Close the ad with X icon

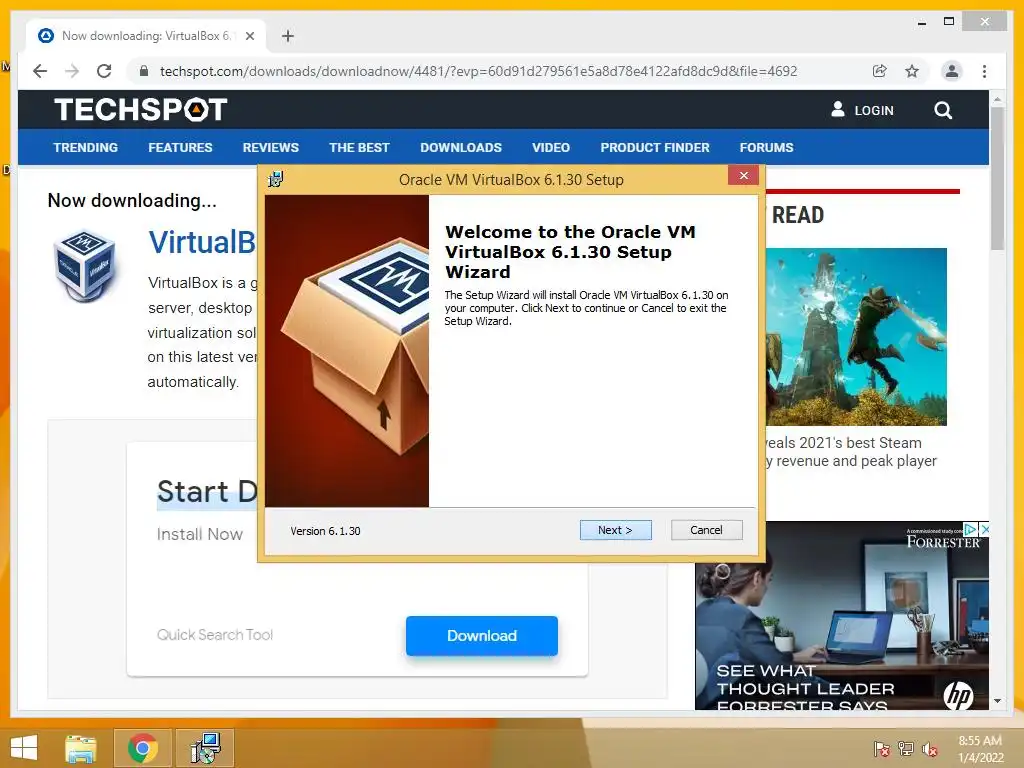[x=984, y=529]
